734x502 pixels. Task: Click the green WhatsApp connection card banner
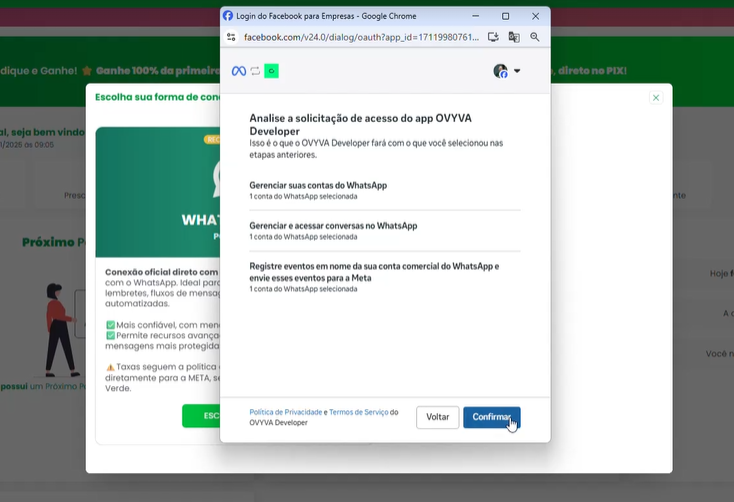coord(157,190)
